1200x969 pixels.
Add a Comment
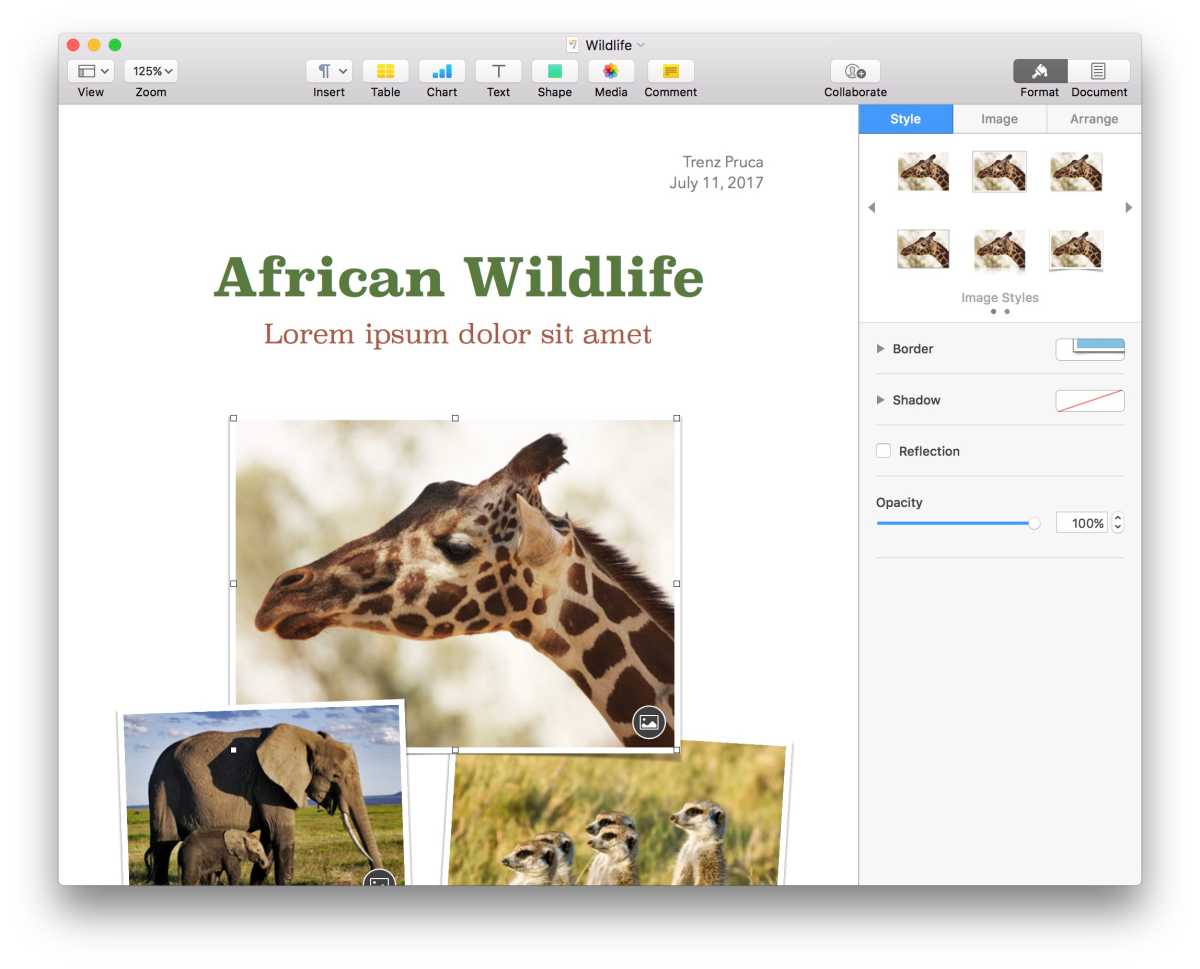click(669, 72)
